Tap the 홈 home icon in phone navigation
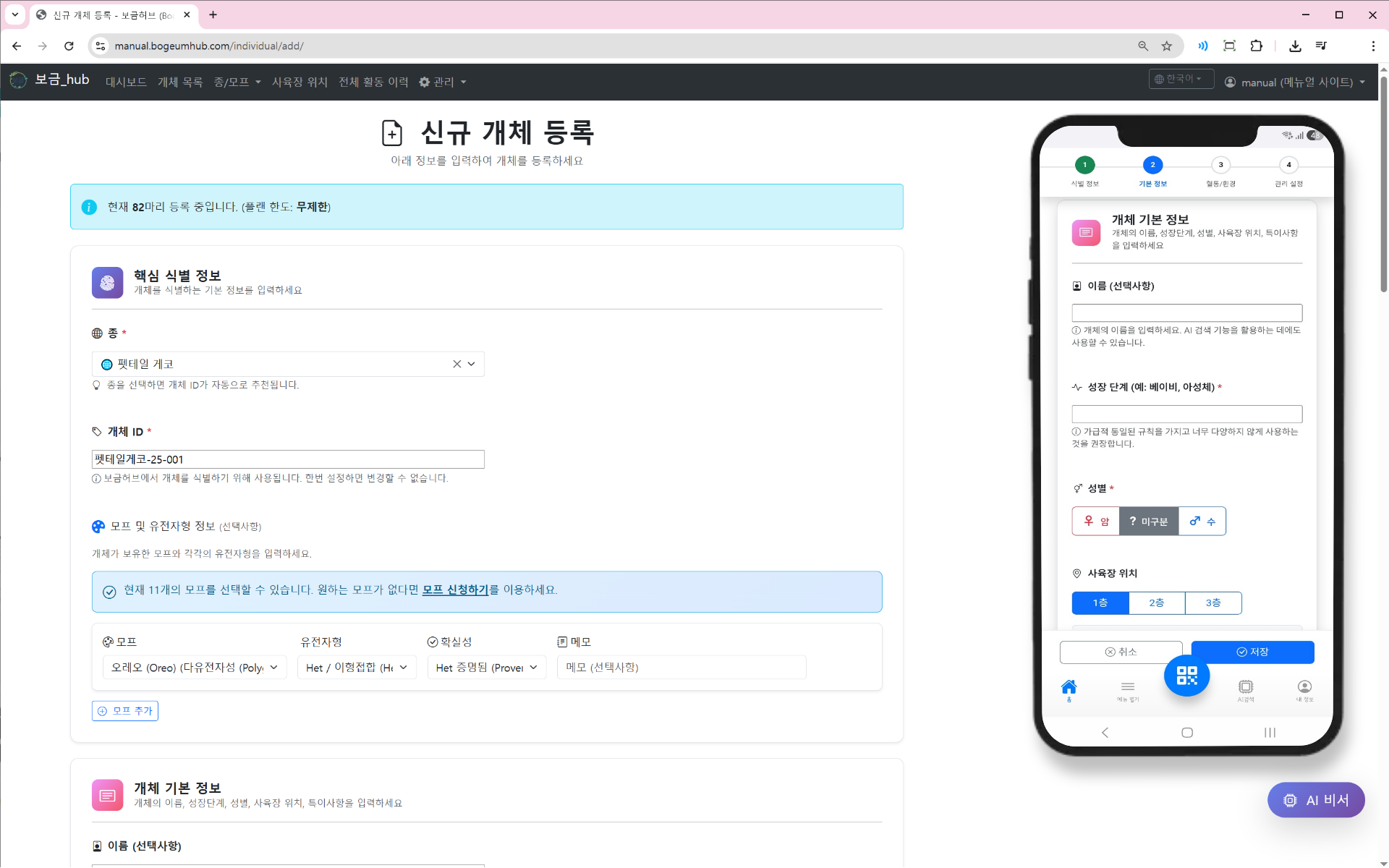Viewport: 1389px width, 868px height. (1070, 686)
